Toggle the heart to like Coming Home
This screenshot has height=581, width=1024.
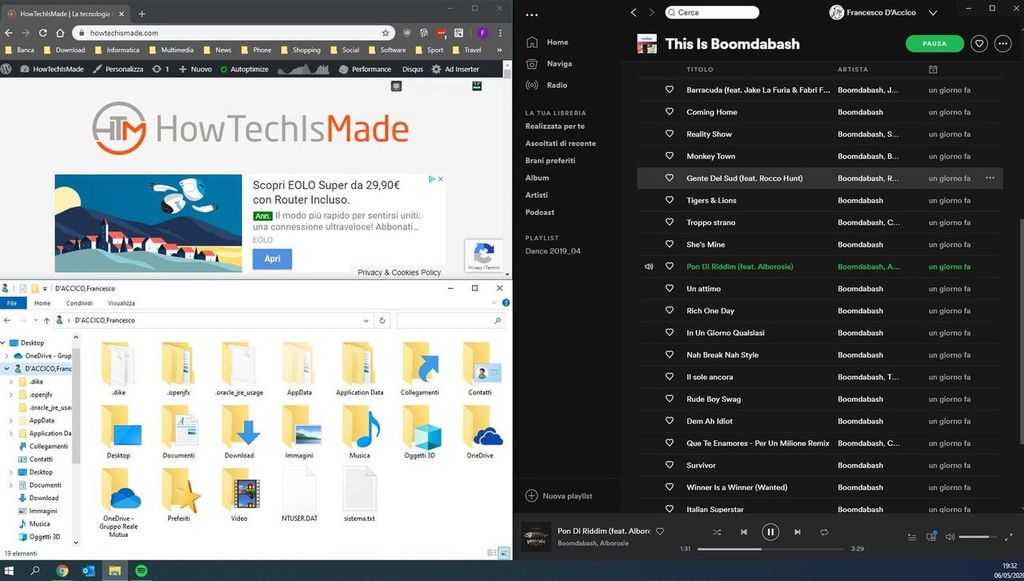[670, 112]
